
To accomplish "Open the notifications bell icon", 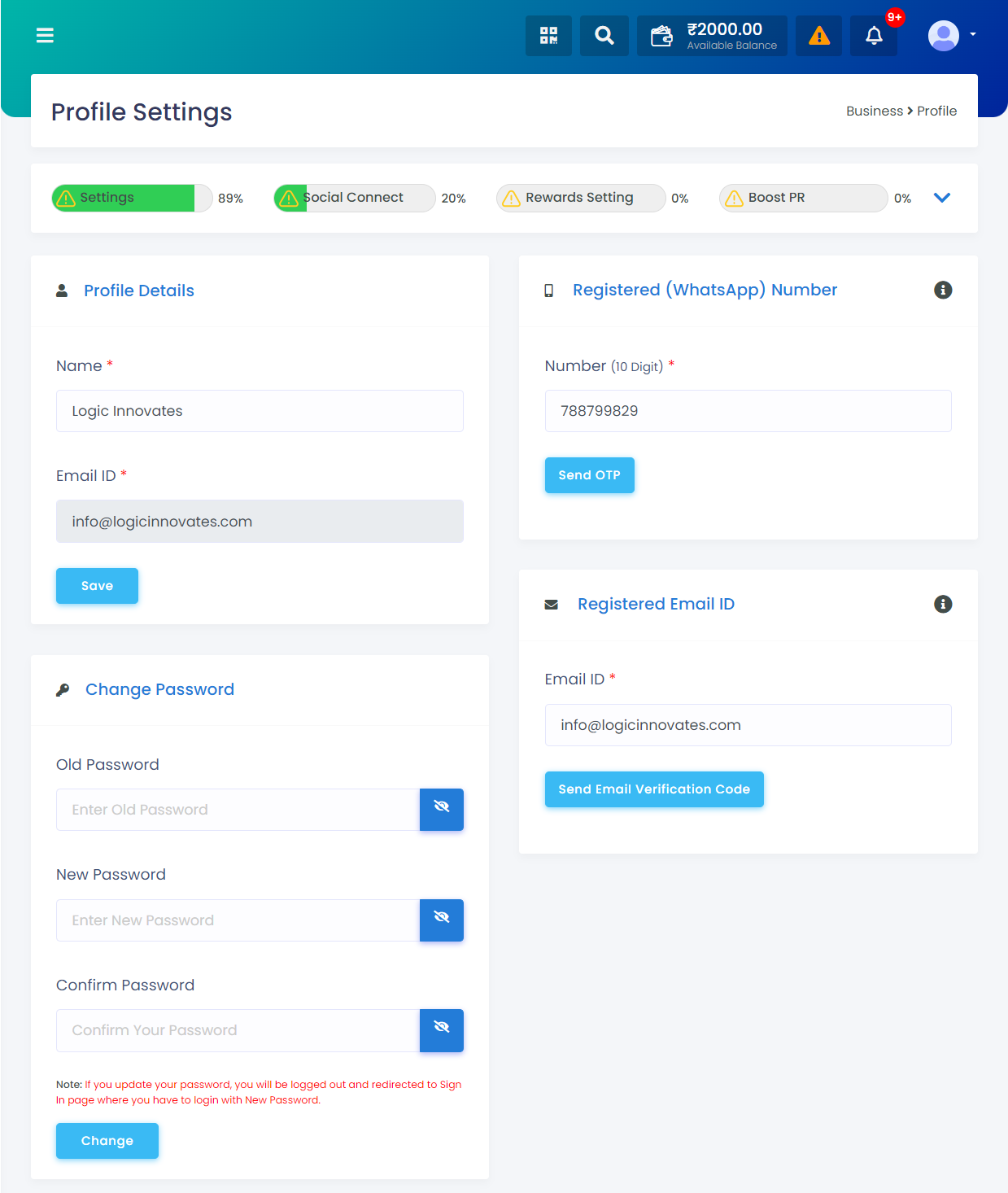I will [874, 36].
